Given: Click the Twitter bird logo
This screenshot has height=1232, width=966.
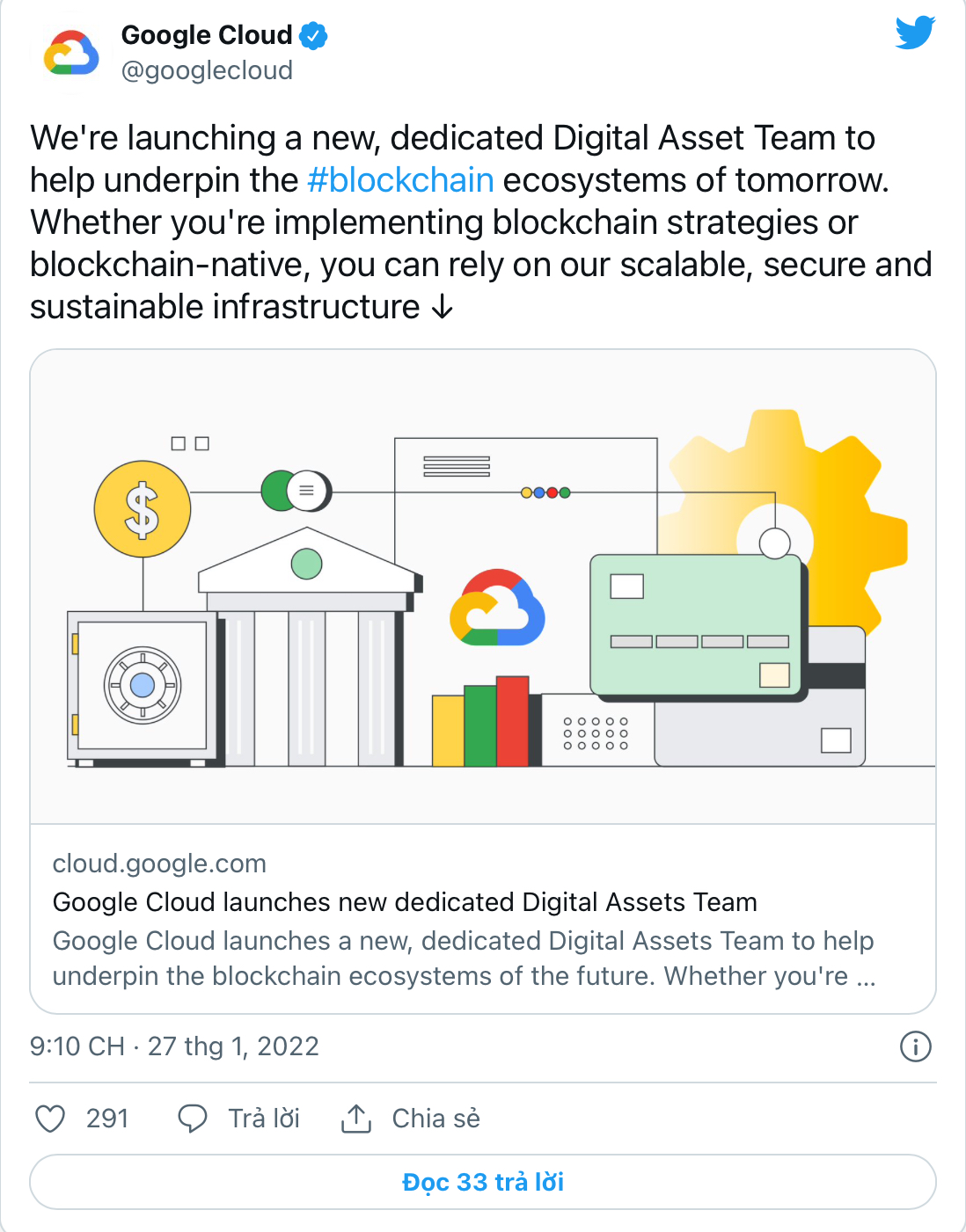Looking at the screenshot, I should coord(915,33).
